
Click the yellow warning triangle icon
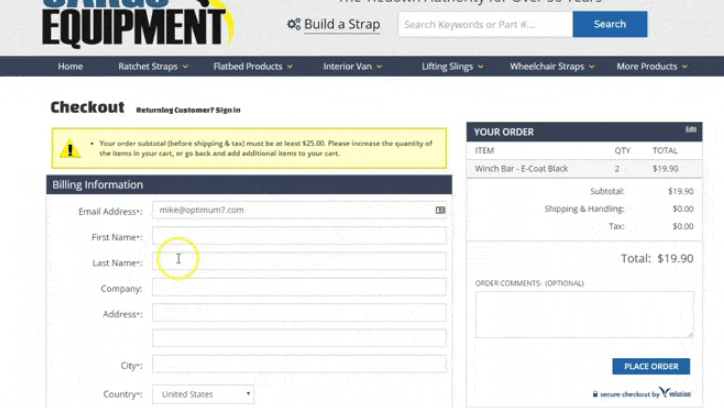point(70,149)
